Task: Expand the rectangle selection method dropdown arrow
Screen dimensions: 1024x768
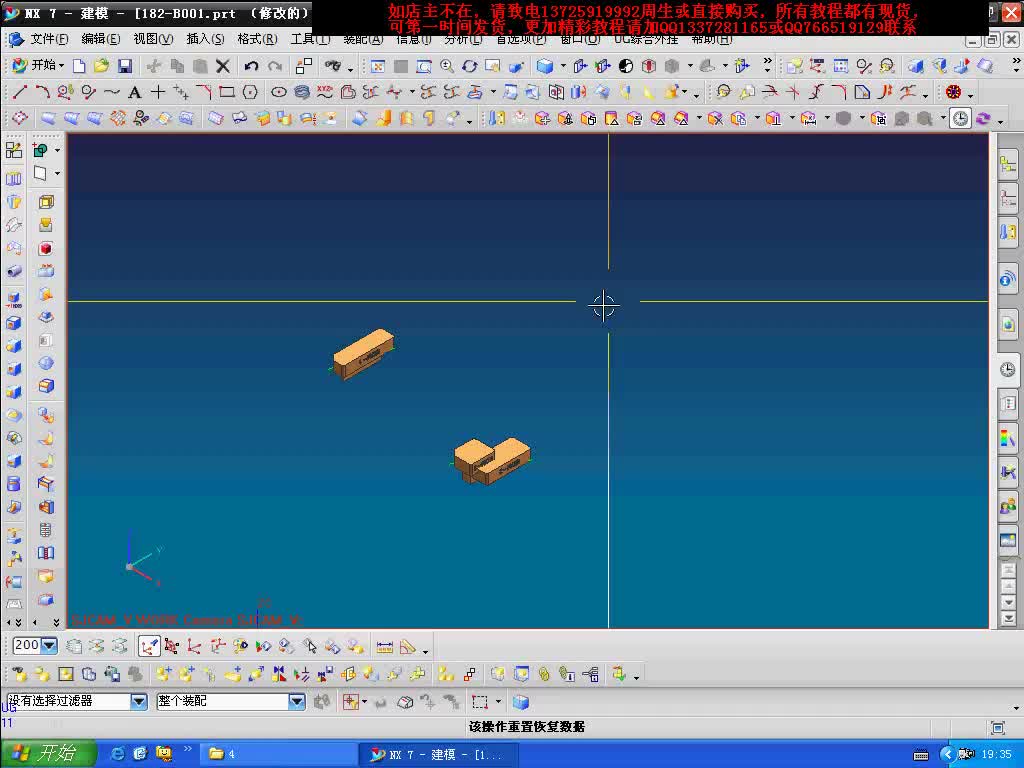Action: (498, 702)
